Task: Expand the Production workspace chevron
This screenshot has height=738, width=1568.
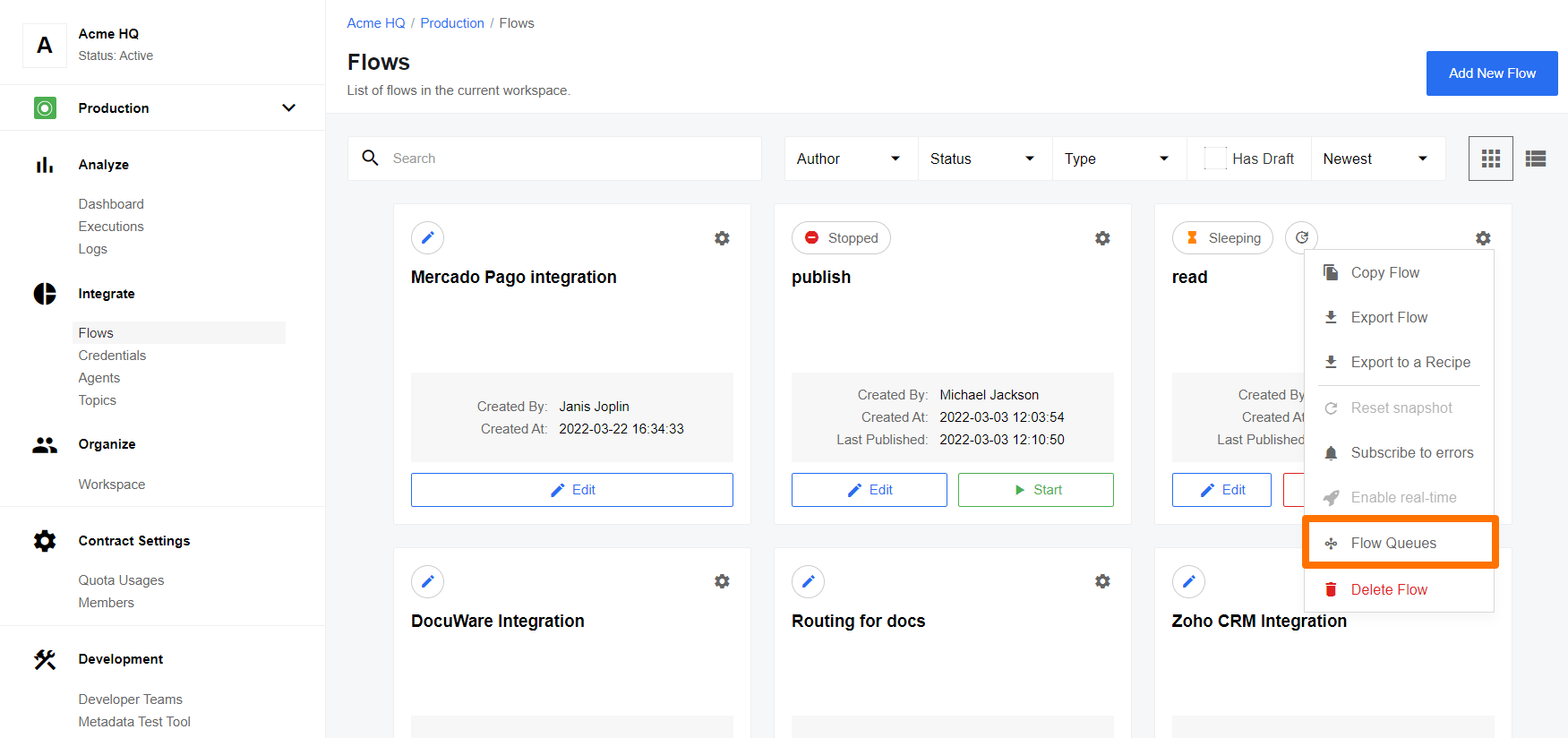Action: (288, 108)
